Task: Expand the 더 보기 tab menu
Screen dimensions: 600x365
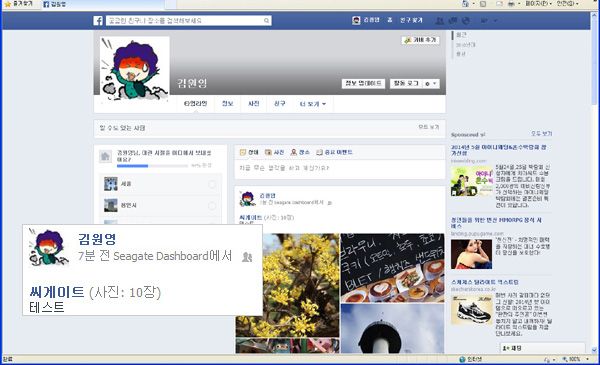Action: pyautogui.click(x=313, y=104)
